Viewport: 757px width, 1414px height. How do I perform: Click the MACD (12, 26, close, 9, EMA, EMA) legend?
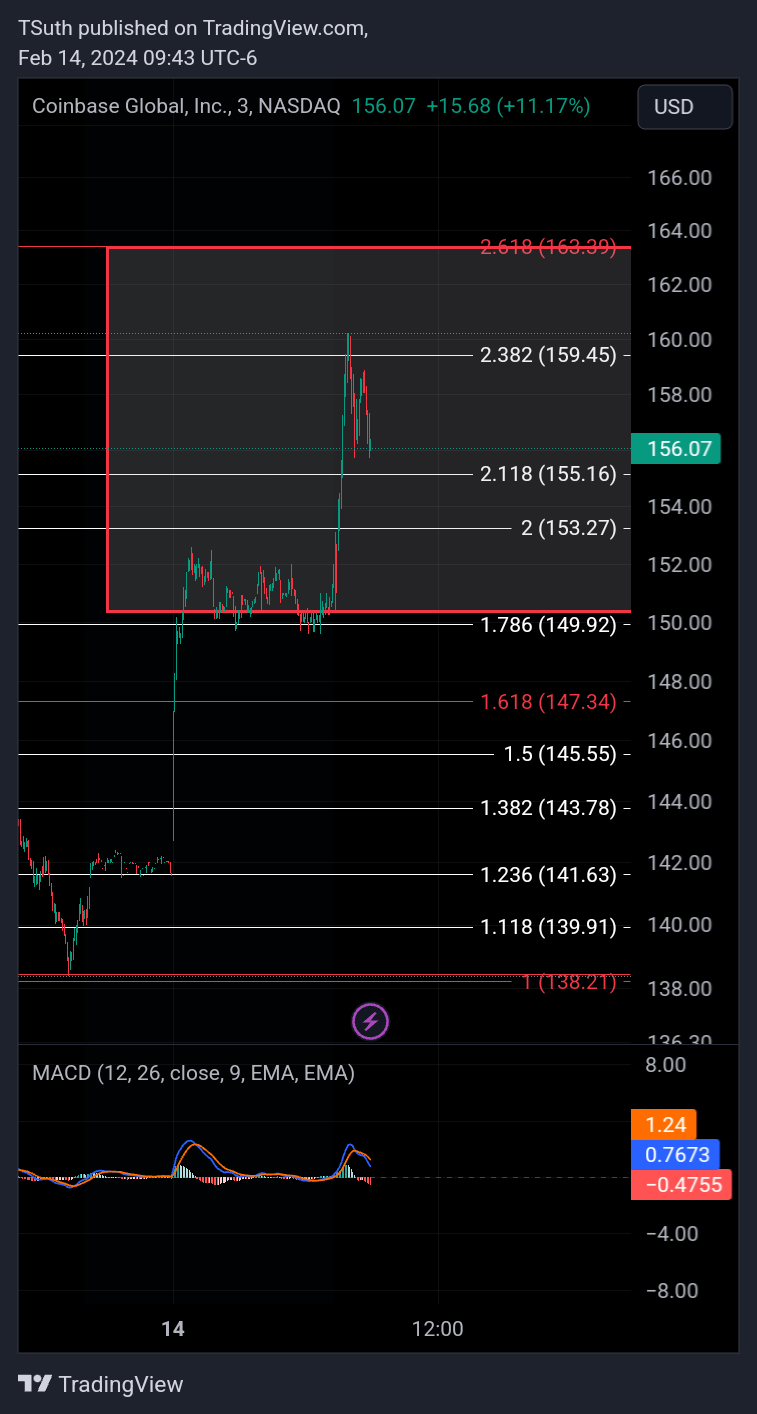(194, 1073)
